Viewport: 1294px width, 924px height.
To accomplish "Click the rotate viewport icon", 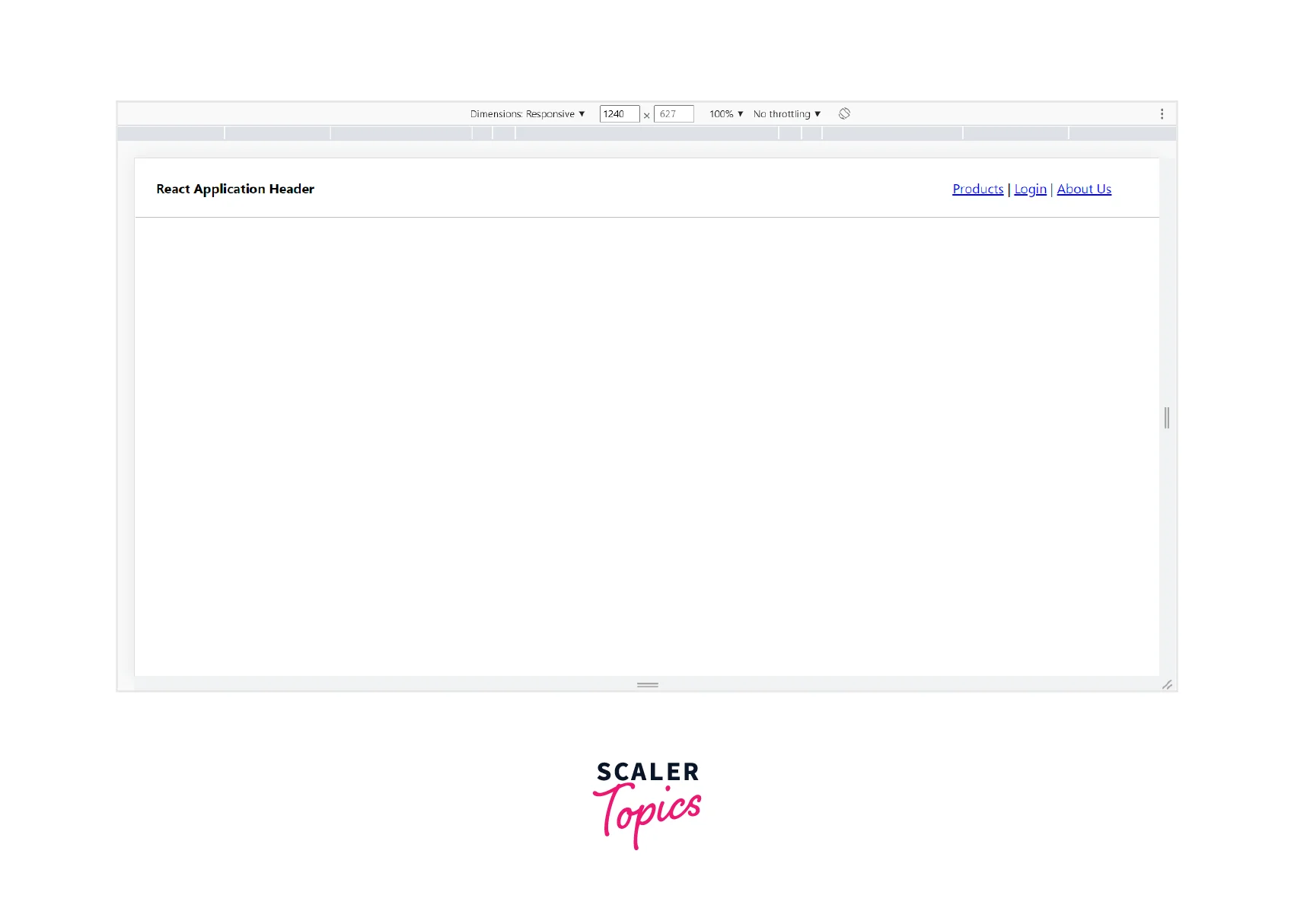I will click(844, 113).
